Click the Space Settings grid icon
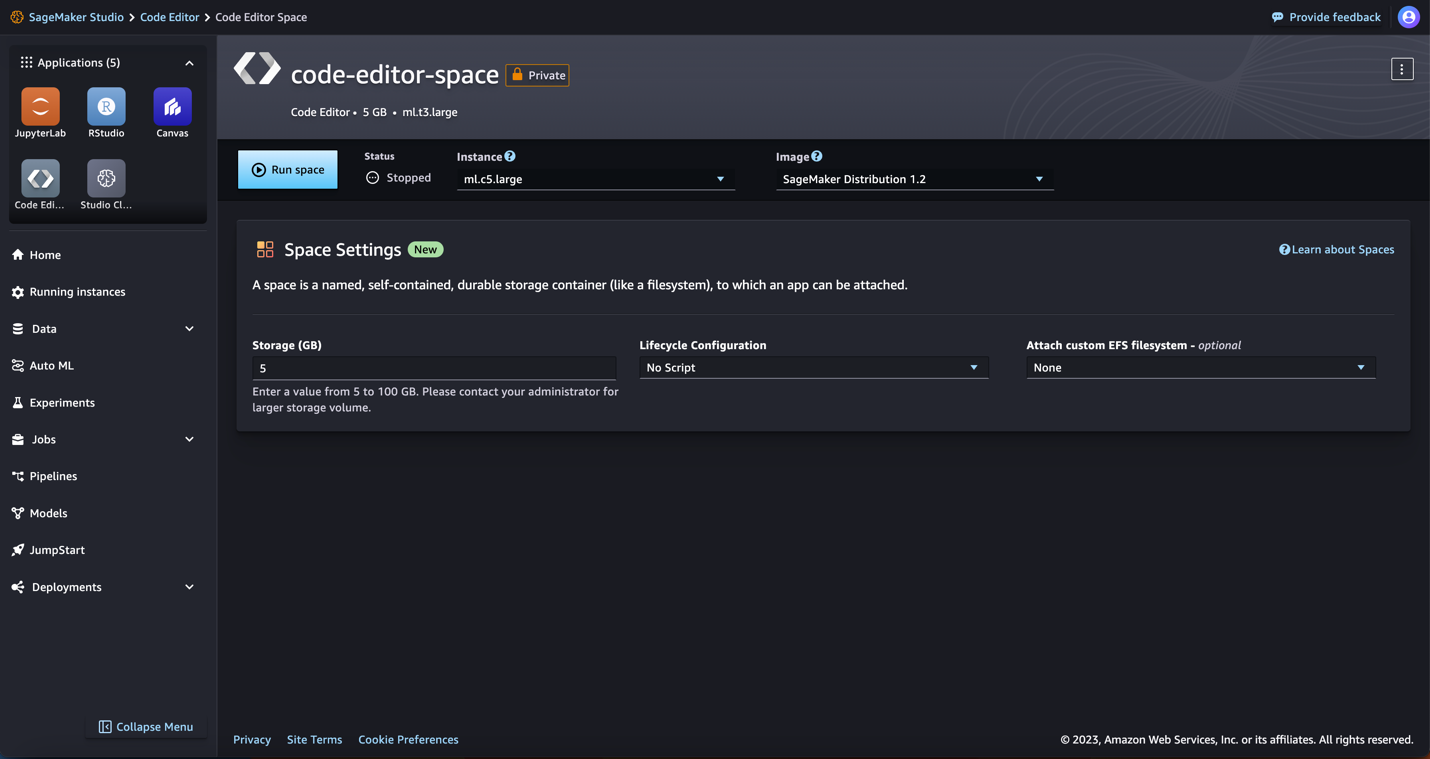 click(265, 249)
